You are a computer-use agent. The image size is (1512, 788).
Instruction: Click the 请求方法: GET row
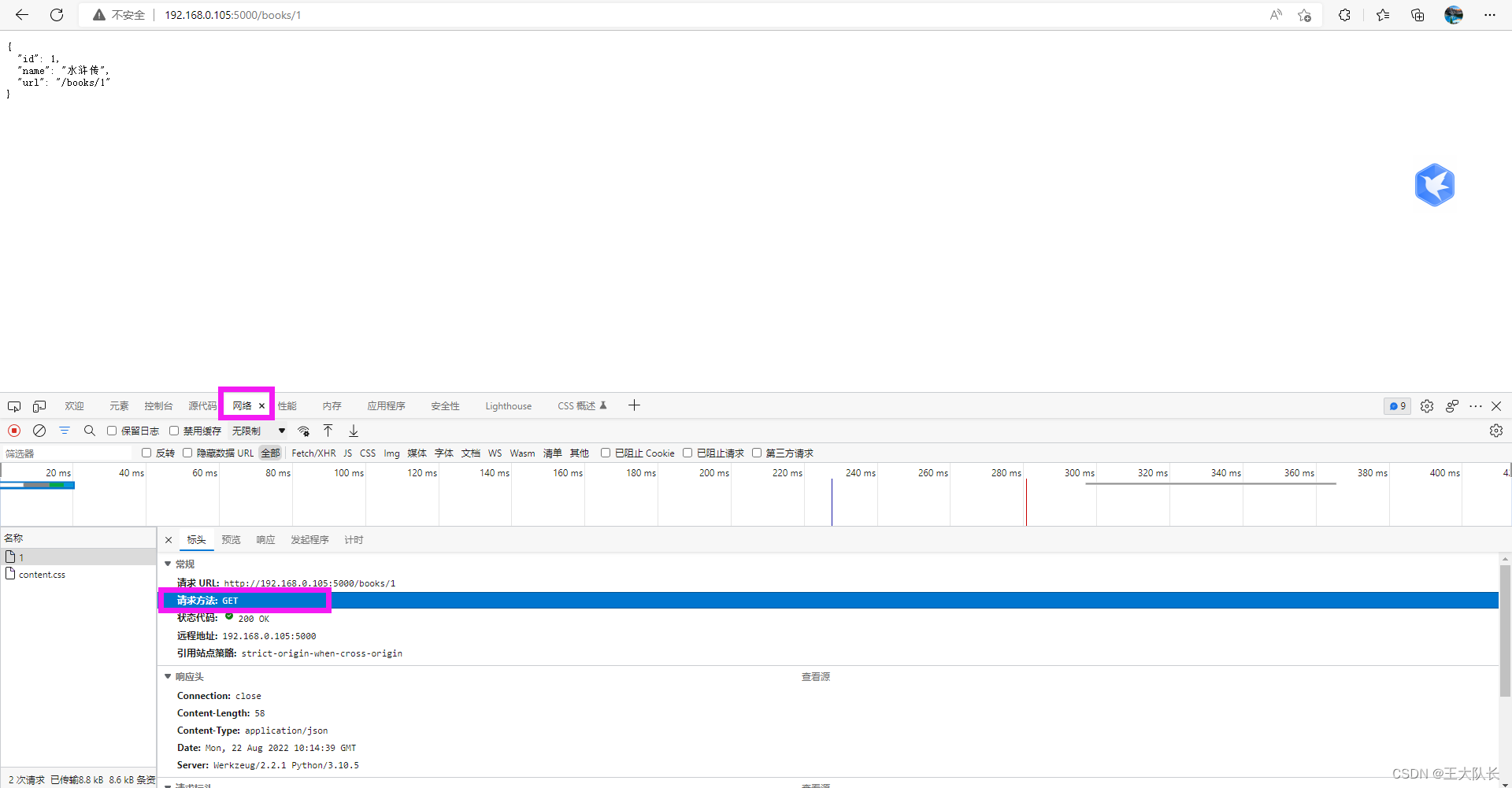coord(828,601)
